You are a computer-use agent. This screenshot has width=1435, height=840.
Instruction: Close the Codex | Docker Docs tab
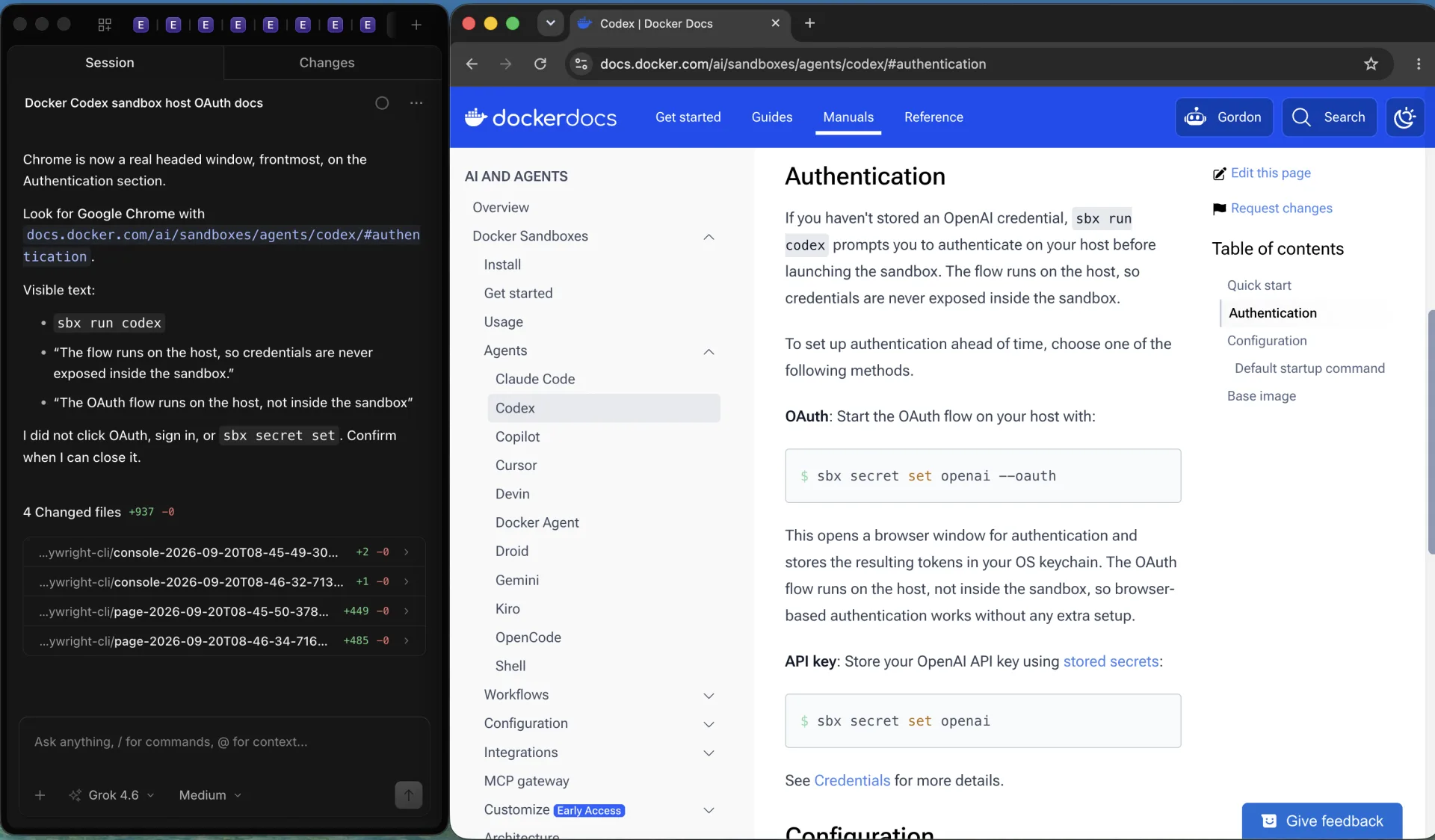(775, 23)
